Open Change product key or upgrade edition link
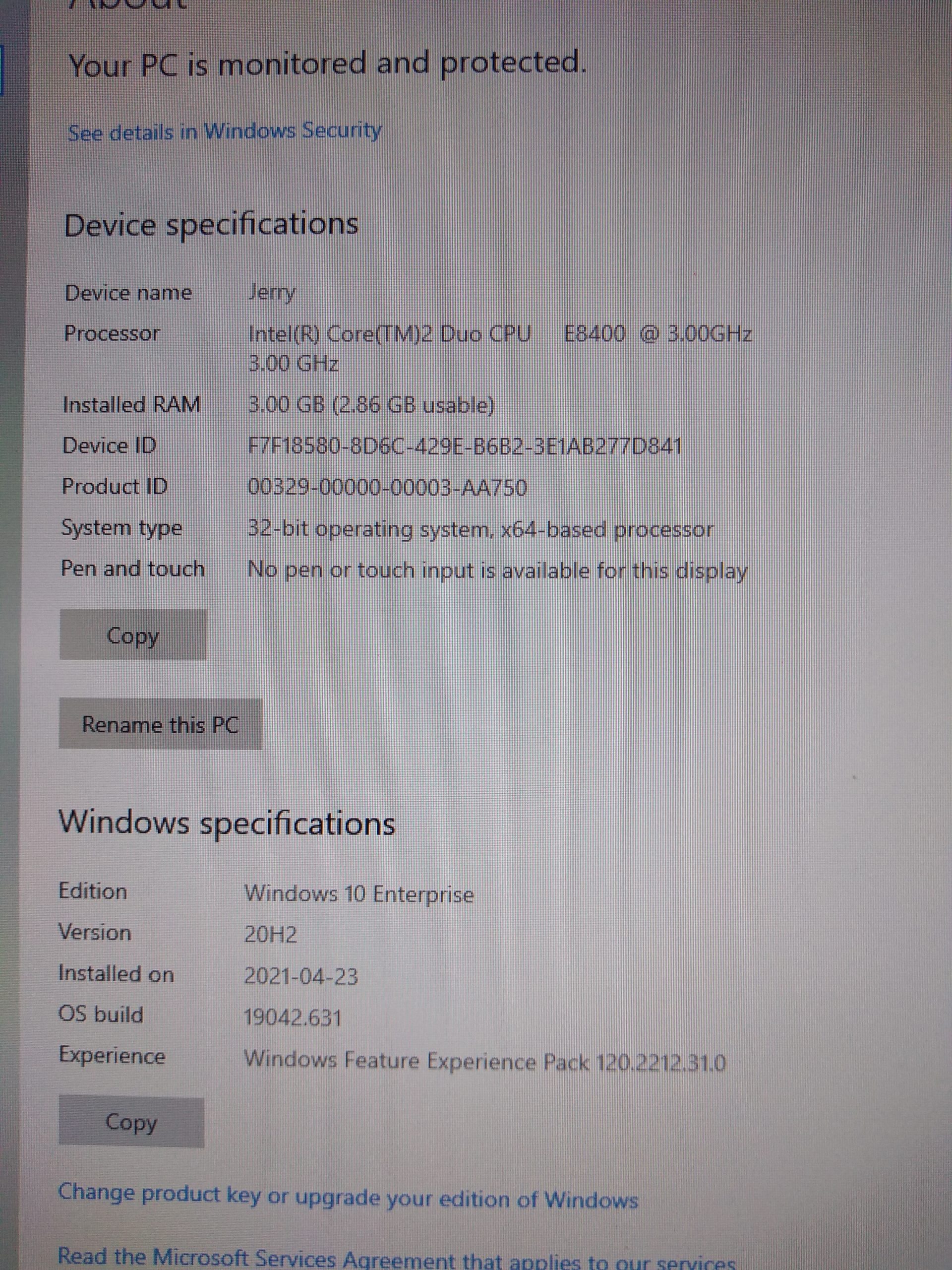The image size is (952, 1270). point(348,1197)
